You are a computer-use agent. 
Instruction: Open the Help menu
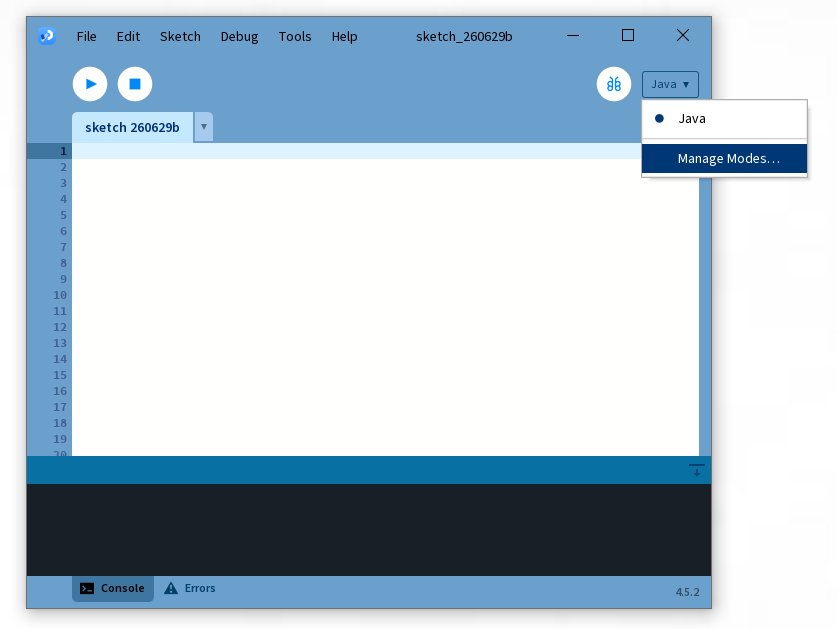pyautogui.click(x=344, y=36)
